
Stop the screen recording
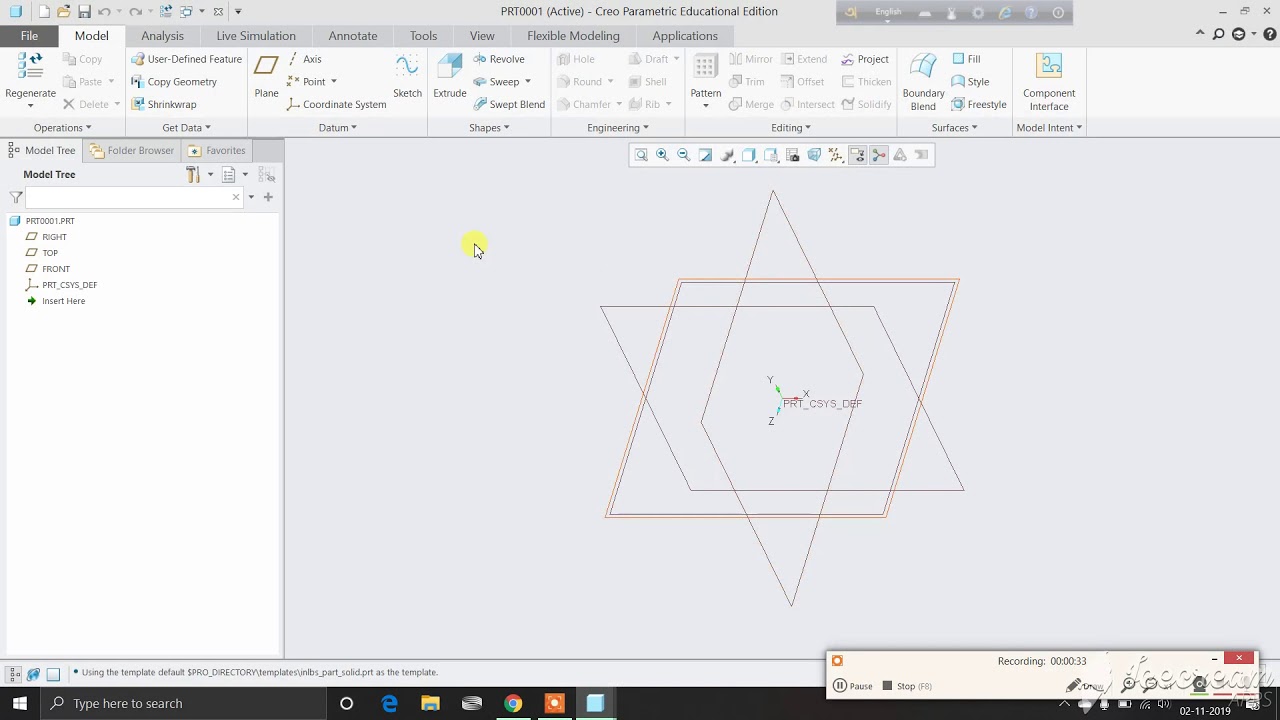[906, 686]
